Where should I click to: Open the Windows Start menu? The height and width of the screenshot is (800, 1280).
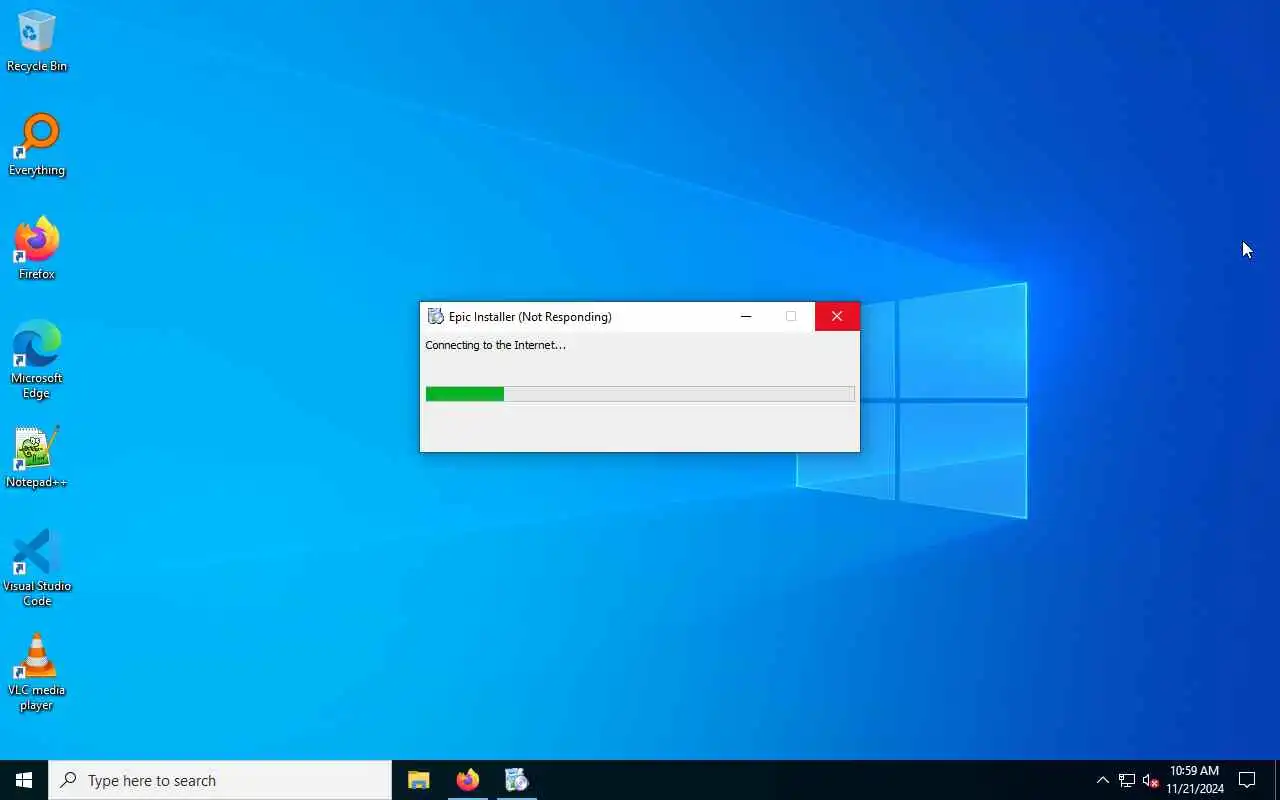click(24, 780)
